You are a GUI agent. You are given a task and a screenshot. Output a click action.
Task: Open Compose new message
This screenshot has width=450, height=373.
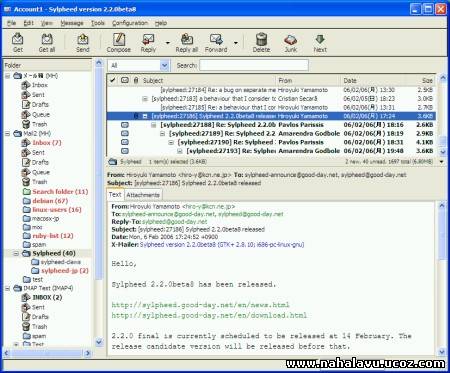(x=119, y=43)
